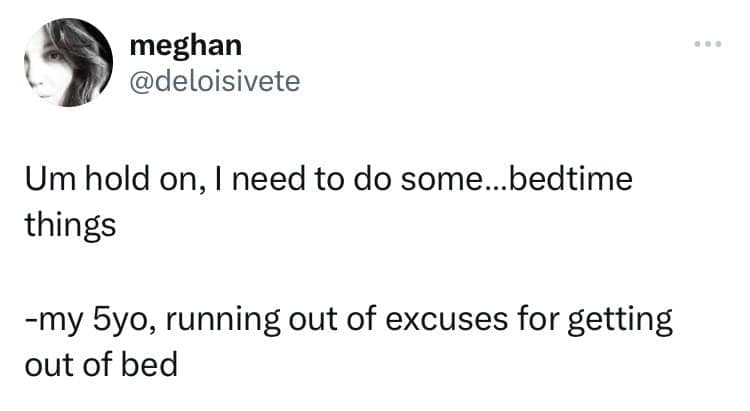Screen dimensions: 750x411
Task: Click the "out of bed" closing line
Action: 100,362
